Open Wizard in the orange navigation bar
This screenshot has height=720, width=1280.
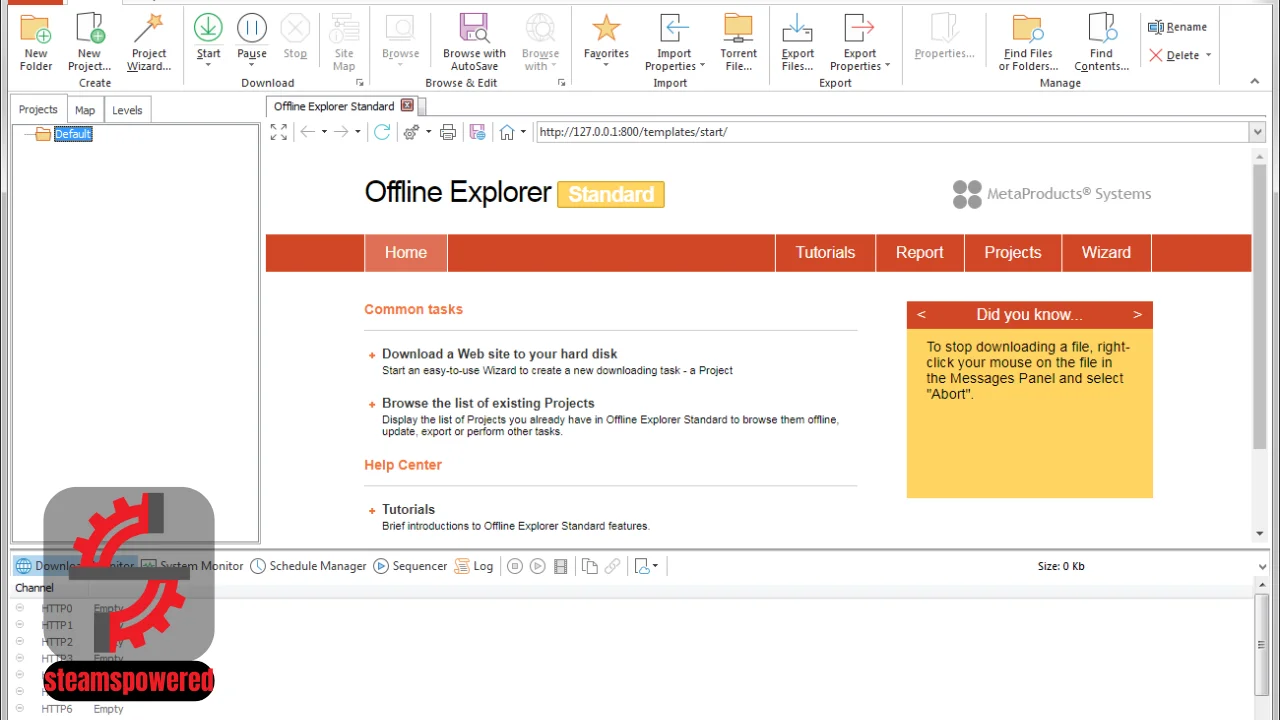tap(1106, 253)
